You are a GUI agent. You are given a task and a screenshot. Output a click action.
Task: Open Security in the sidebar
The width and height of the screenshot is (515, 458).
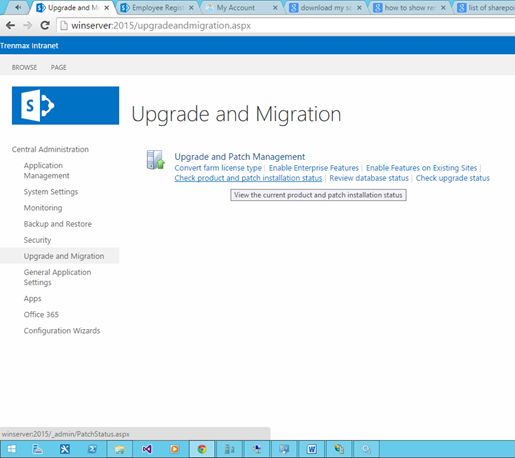tap(37, 240)
